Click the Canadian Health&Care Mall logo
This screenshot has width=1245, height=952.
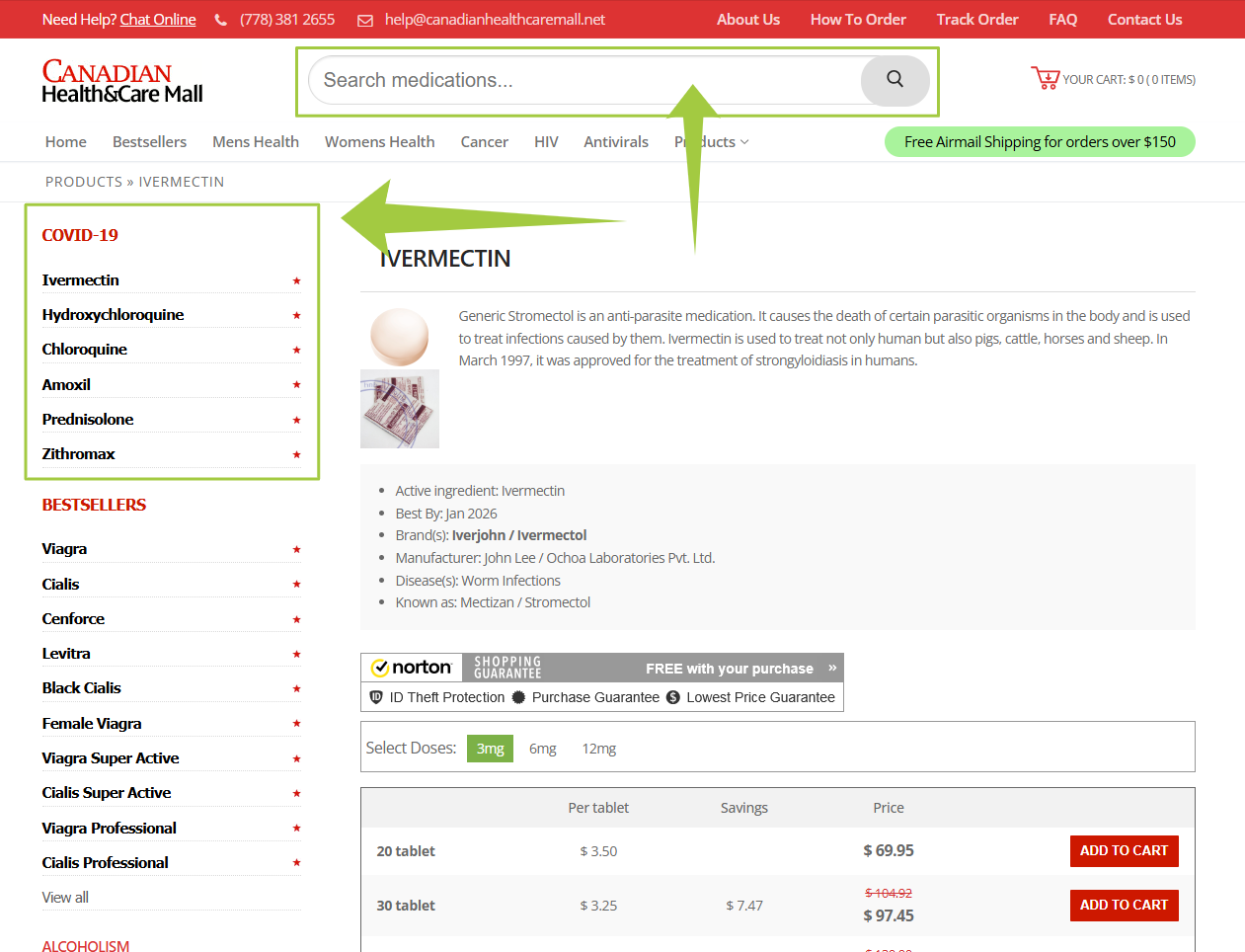point(122,82)
